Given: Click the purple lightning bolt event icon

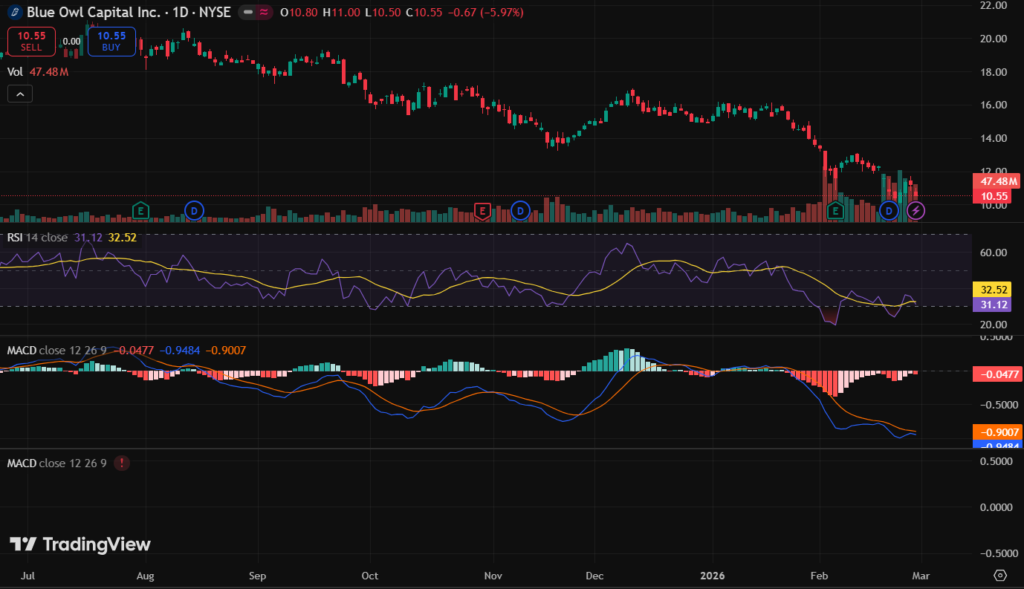Looking at the screenshot, I should point(917,210).
